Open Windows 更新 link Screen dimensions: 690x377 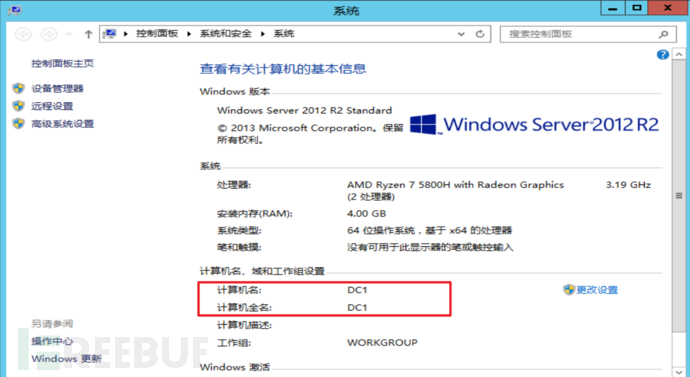(66, 359)
